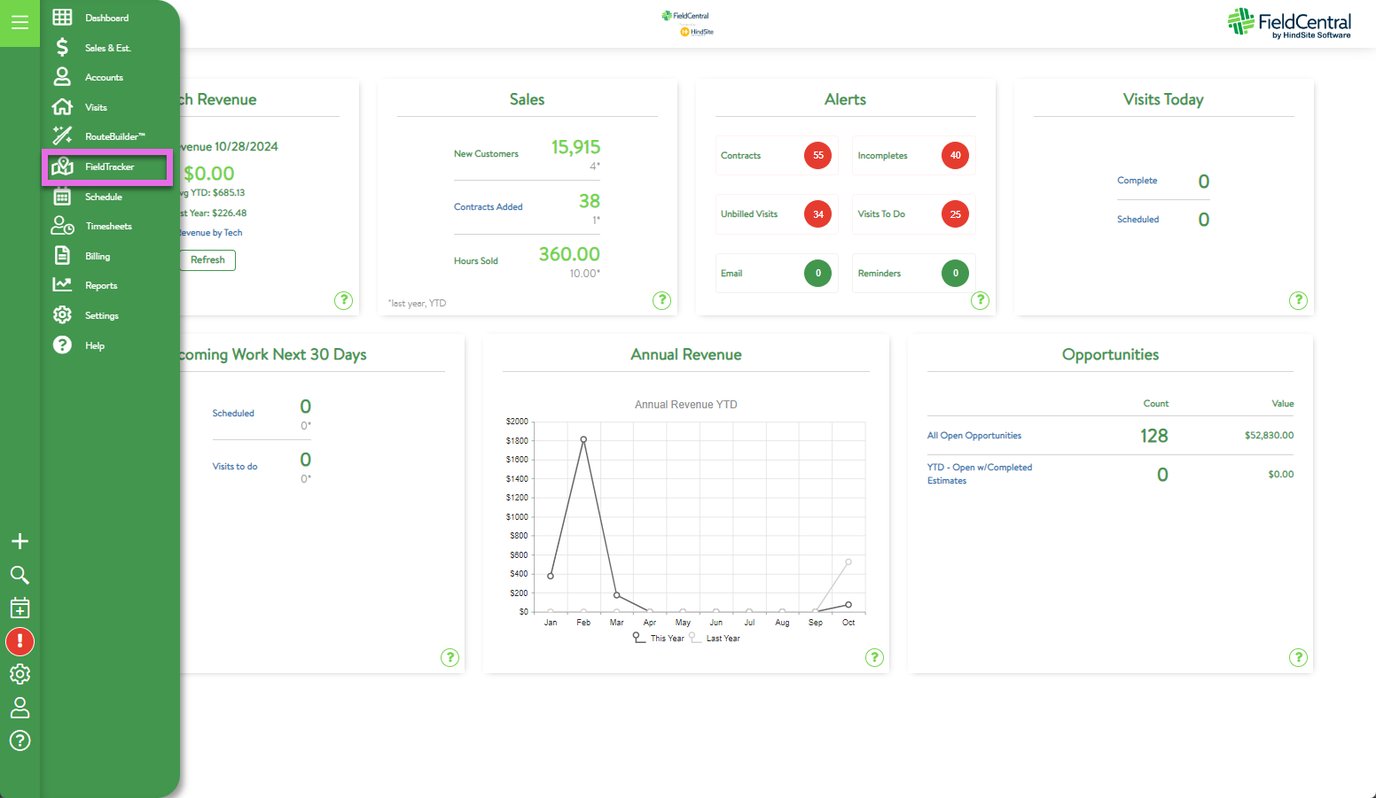Click the Annual Revenue chart help icon

coord(874,657)
